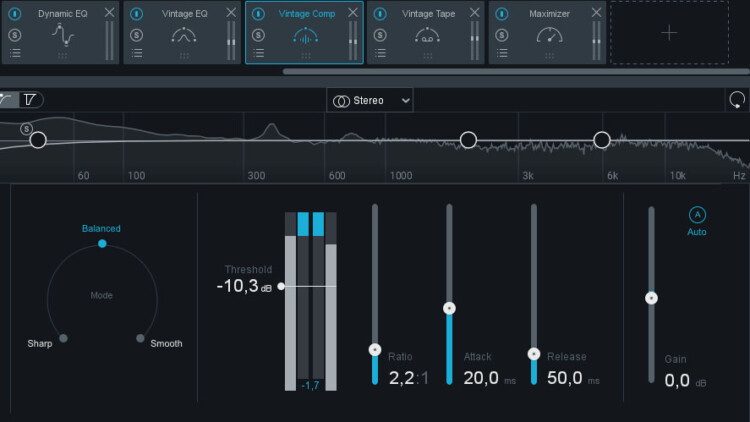Bypass the Maximizer module power button
Image resolution: width=750 pixels, height=422 pixels.
click(x=502, y=14)
